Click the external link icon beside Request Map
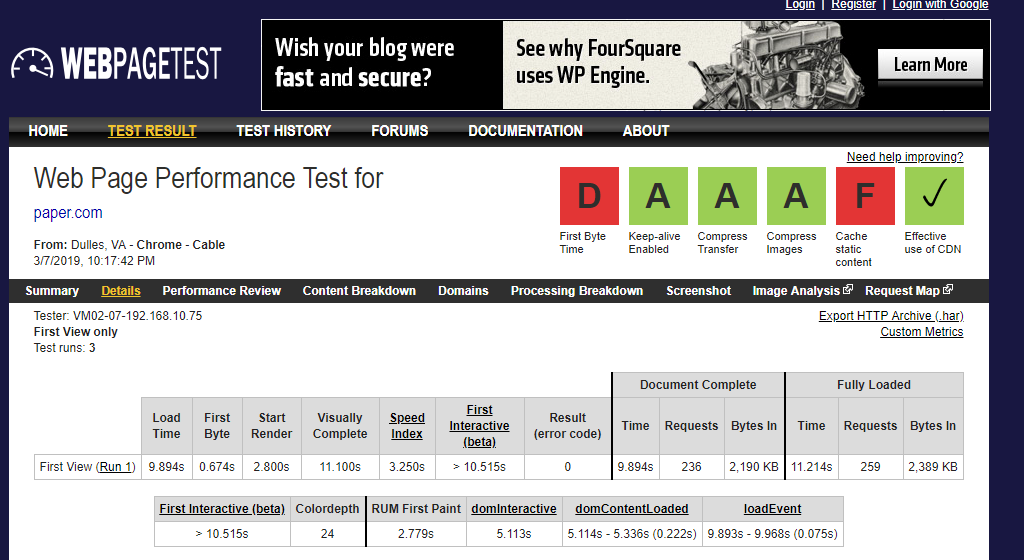Image resolution: width=1024 pixels, height=560 pixels. click(948, 289)
